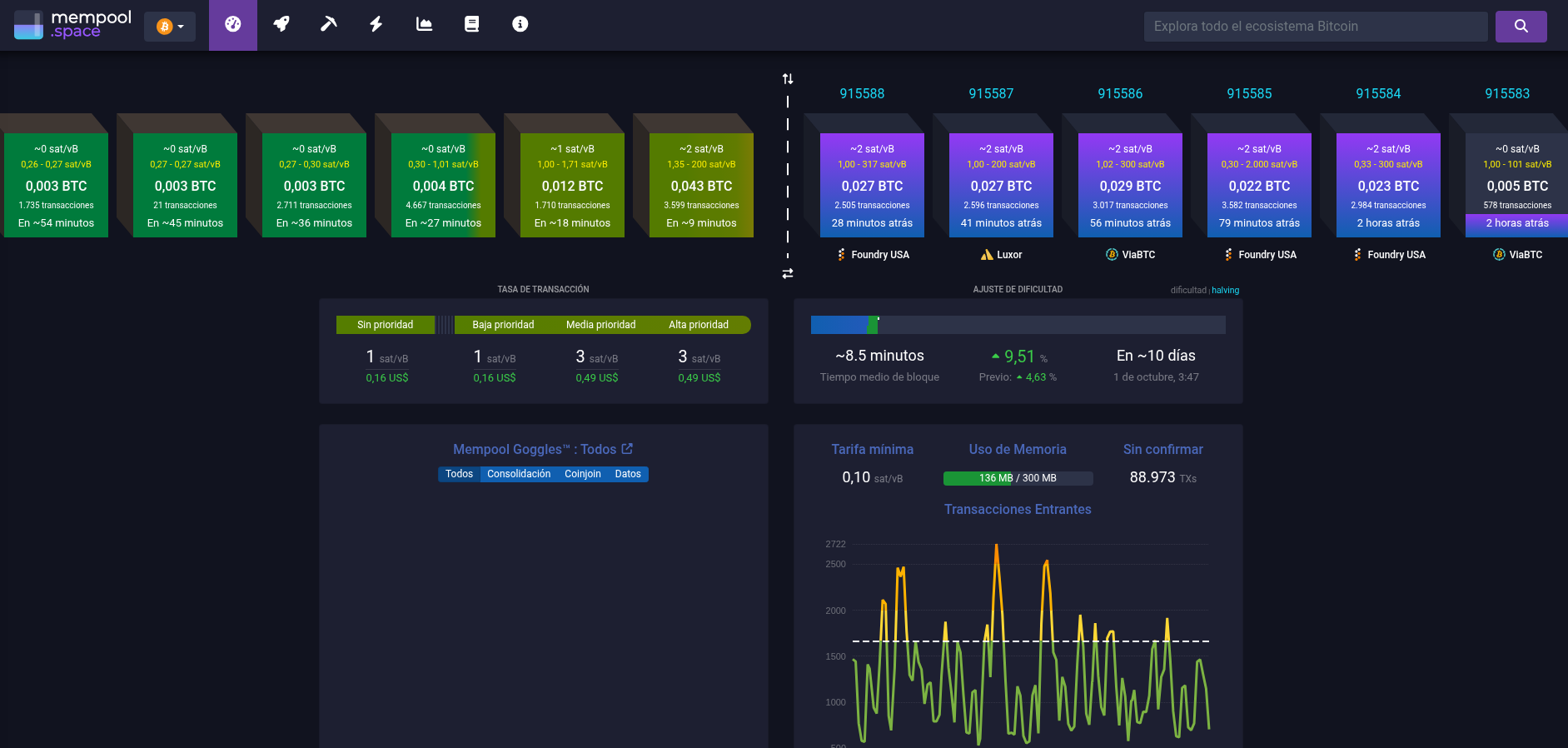Toggle the swap layout arrows below the divider
1568x748 pixels.
[x=788, y=273]
